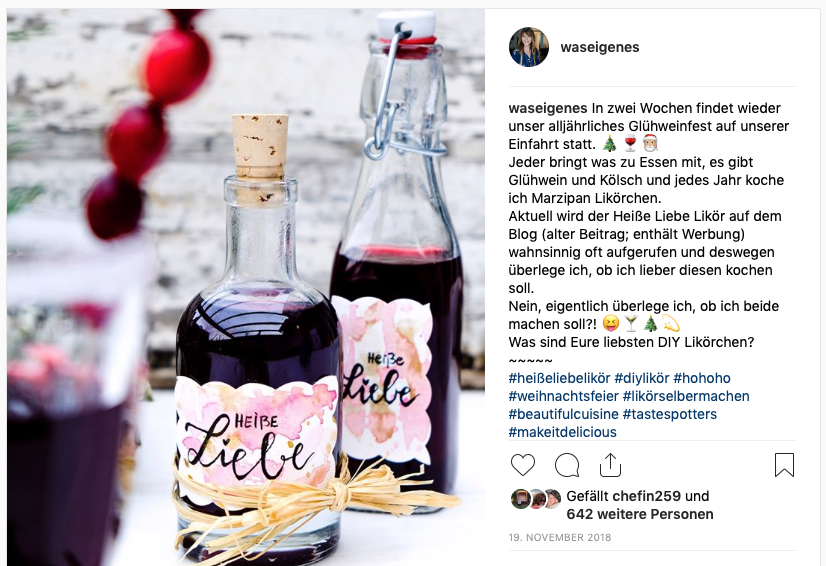
Task: Open the #beautifulcuisine hashtag
Action: pos(564,414)
